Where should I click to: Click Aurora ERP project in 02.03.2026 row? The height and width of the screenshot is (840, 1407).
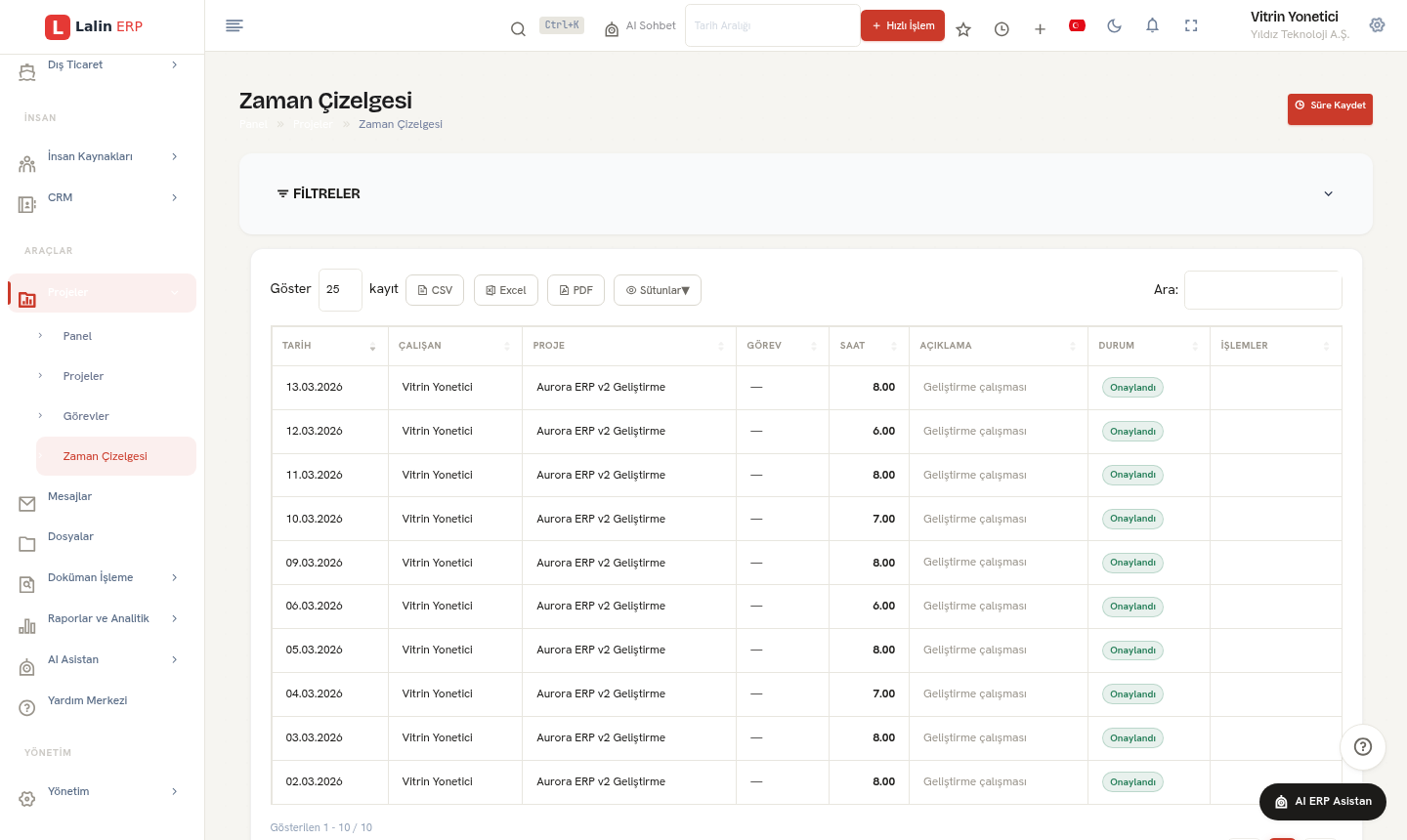pyautogui.click(x=601, y=781)
